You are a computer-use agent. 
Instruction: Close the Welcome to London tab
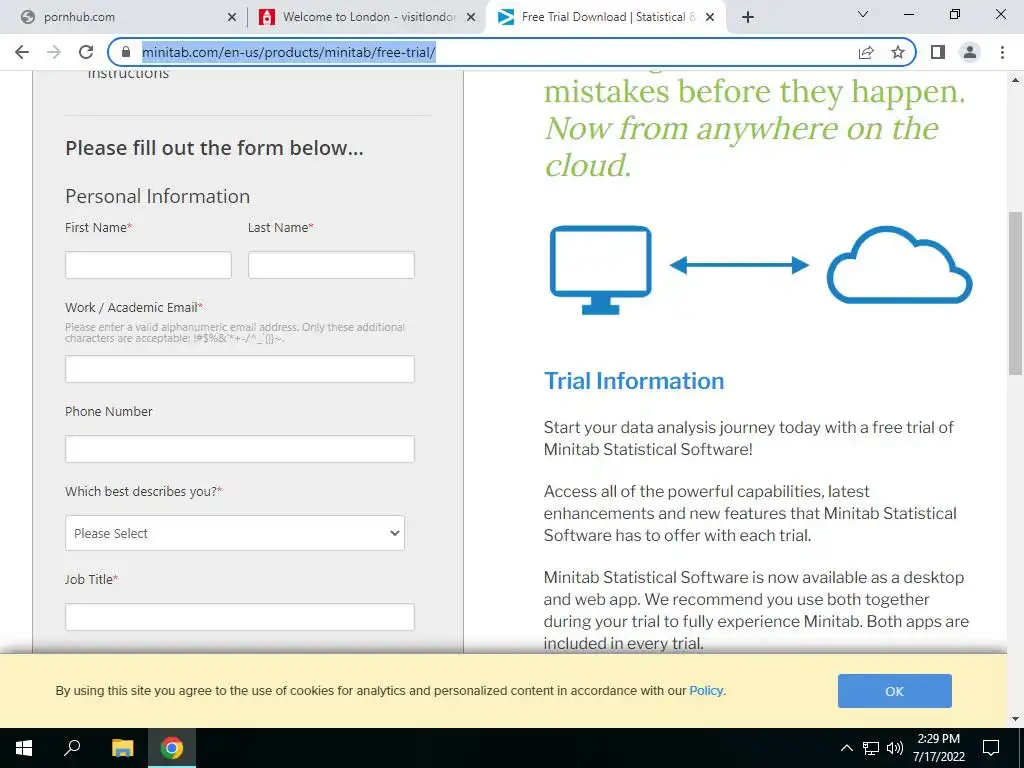pos(471,17)
